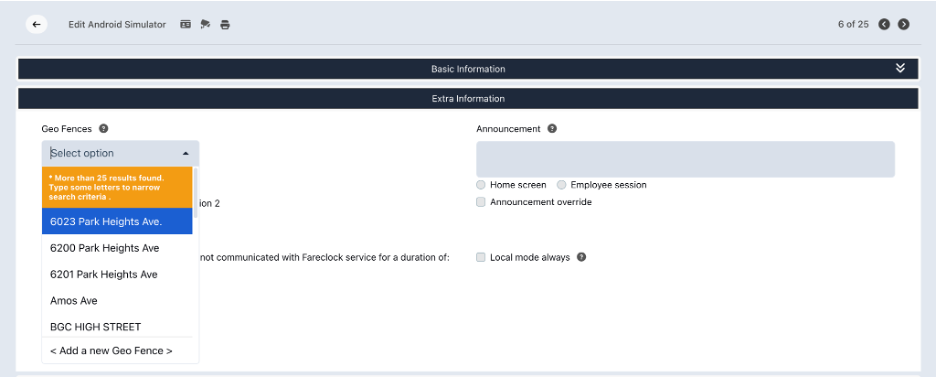Open the ID card icon beside the title
The width and height of the screenshot is (936, 378).
tap(186, 24)
